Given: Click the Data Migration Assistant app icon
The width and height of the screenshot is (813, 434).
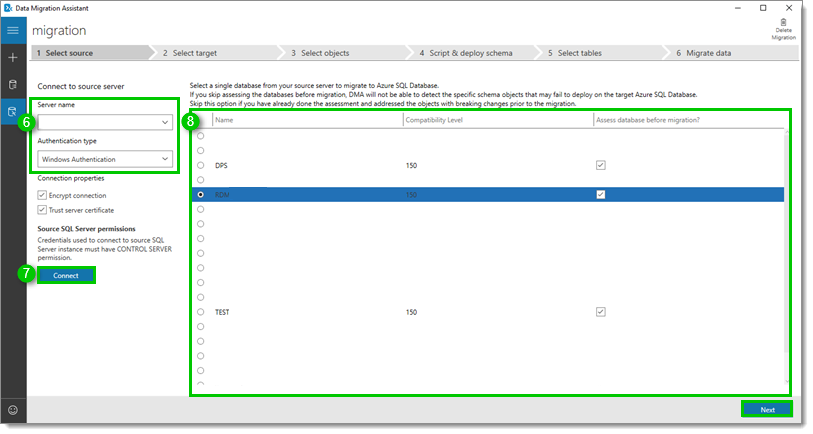Looking at the screenshot, I should pos(9,7).
